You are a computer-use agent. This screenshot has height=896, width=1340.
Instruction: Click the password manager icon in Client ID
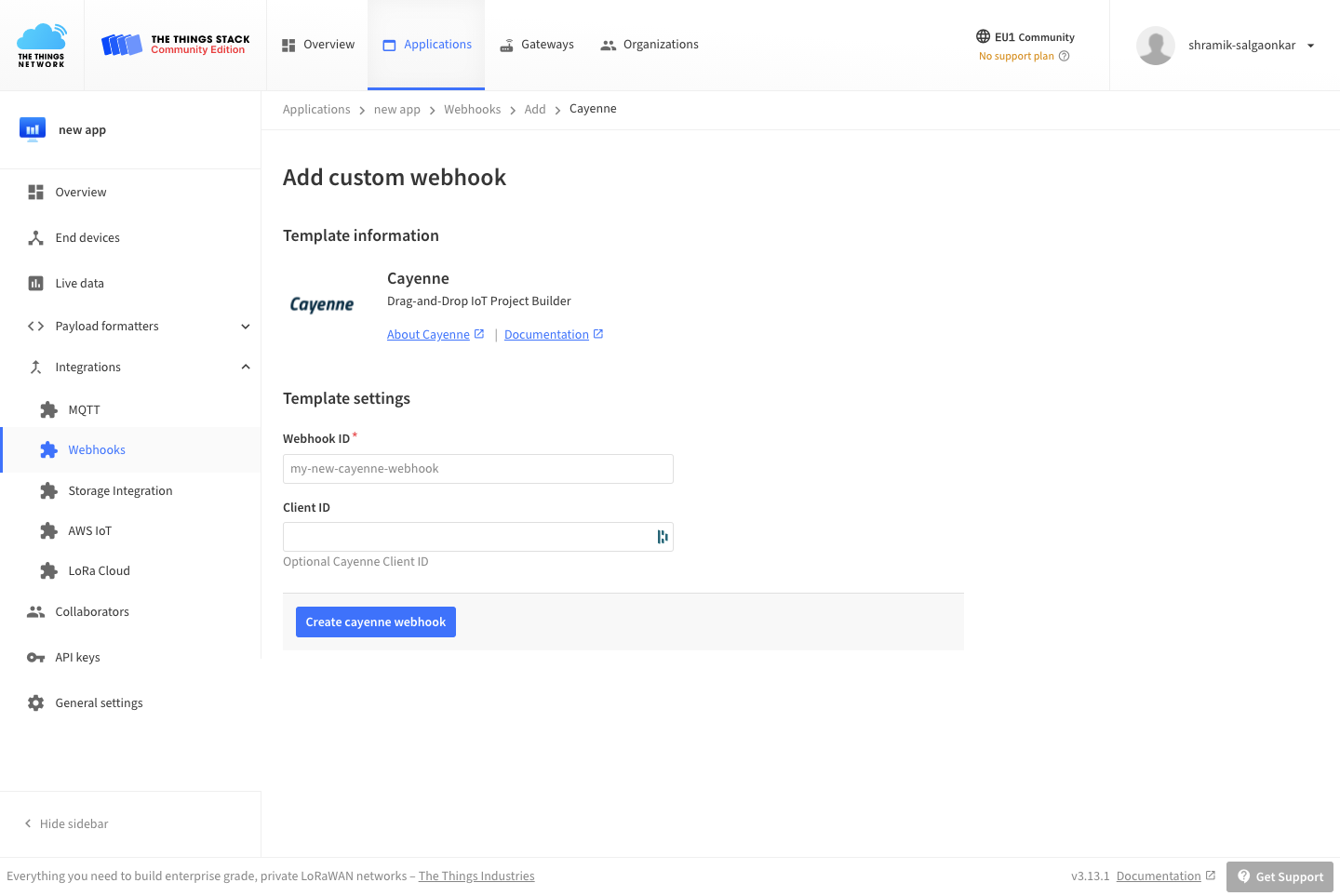tap(663, 537)
